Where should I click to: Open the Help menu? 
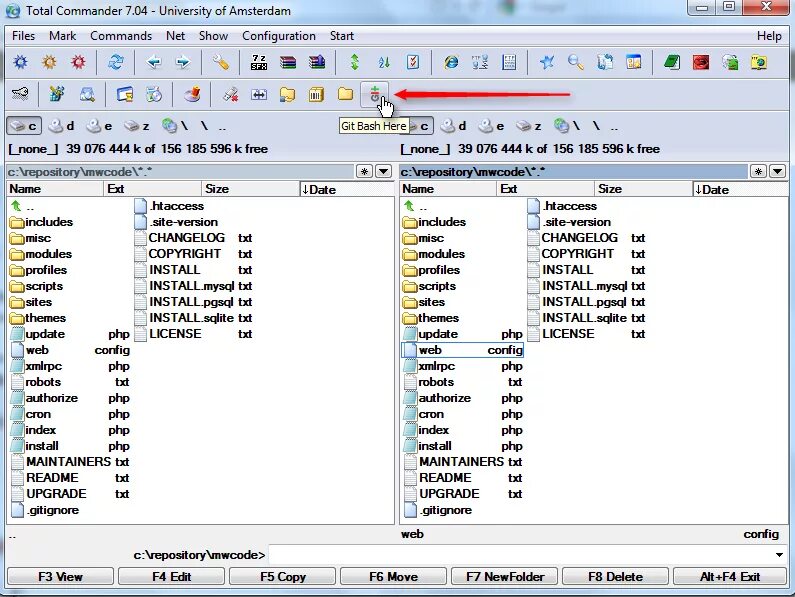(769, 36)
